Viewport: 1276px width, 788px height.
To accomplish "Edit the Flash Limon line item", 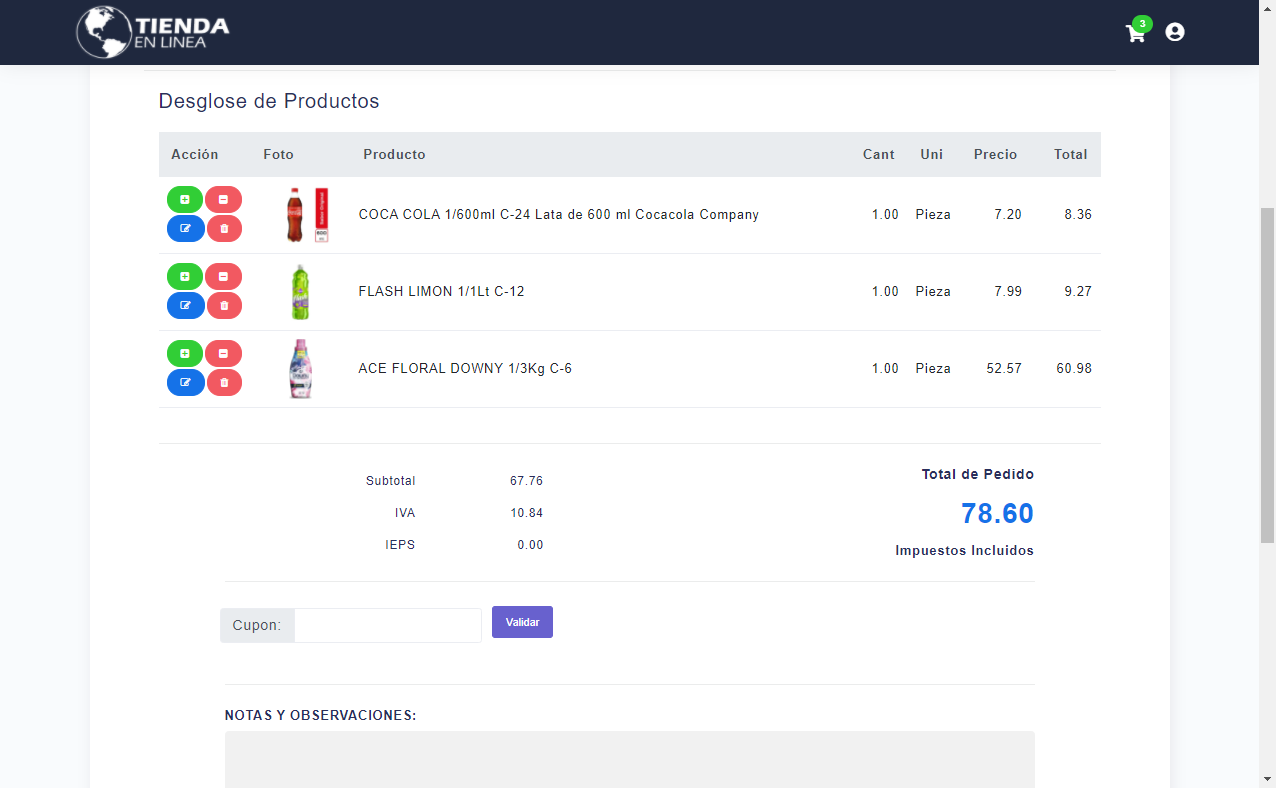I will [x=185, y=306].
